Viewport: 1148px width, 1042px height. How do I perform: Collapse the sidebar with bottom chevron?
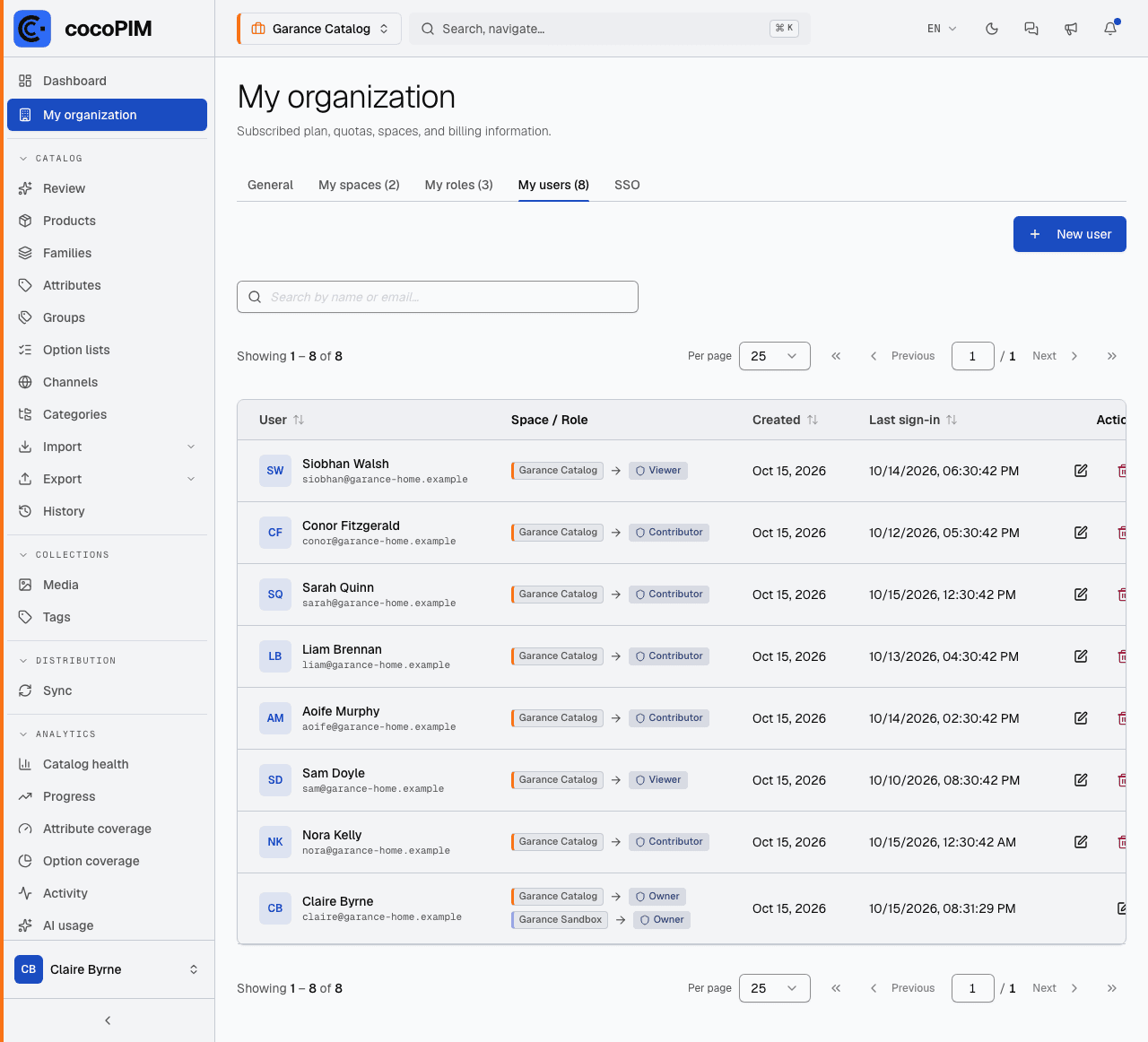coord(108,1020)
